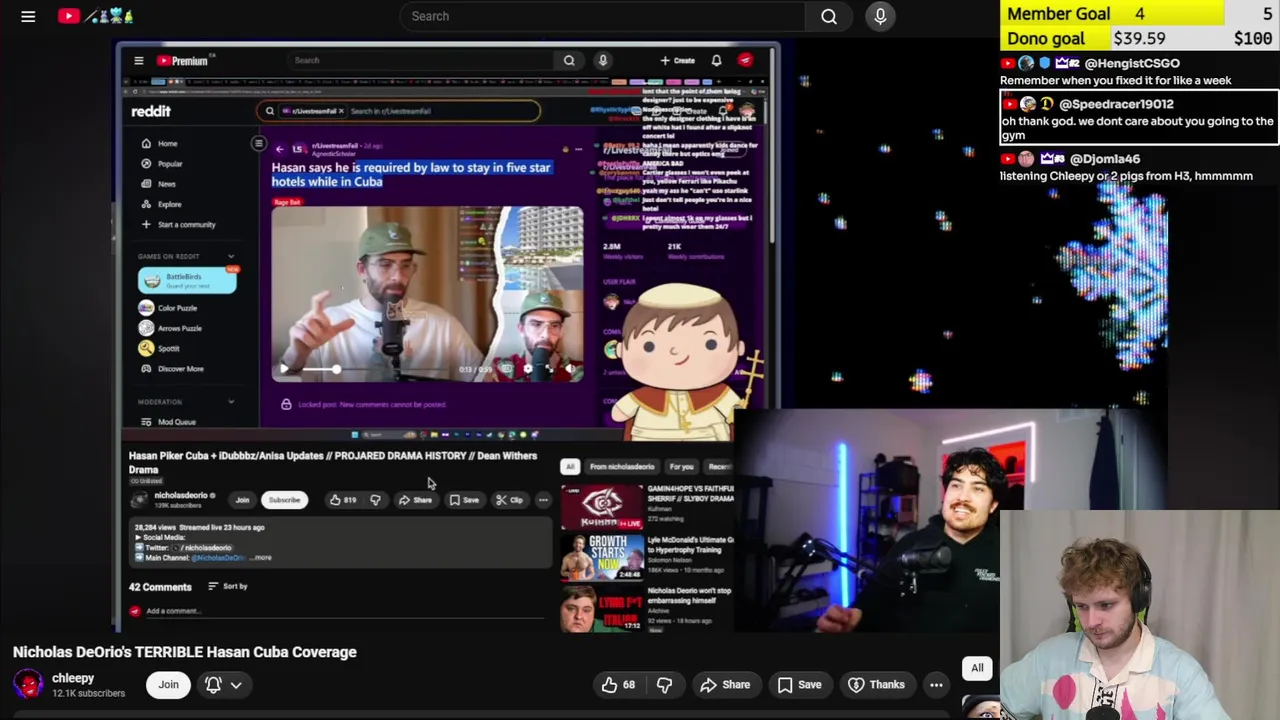Open chleepy channel avatar below the video
1280x720 pixels.
[x=28, y=685]
